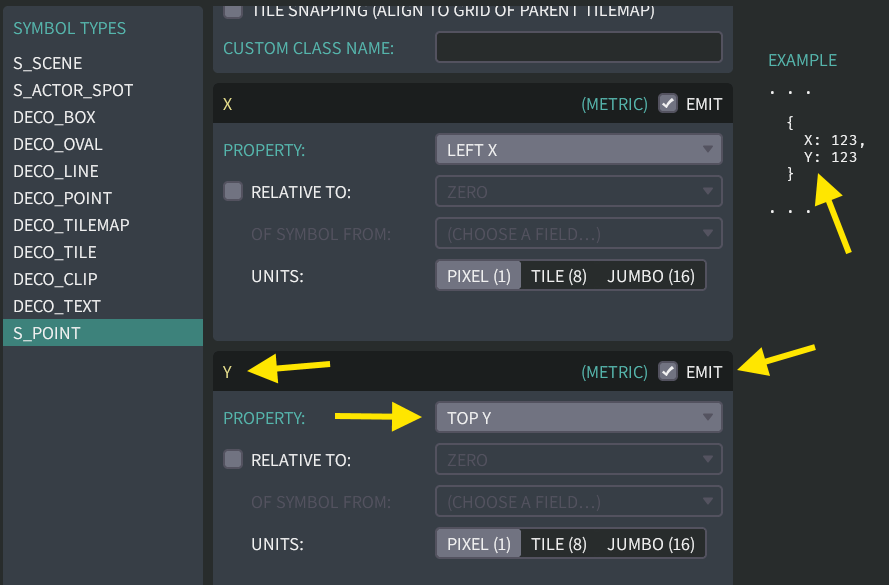Screen dimensions: 889x585
Task: Click the Custom Class Name input
Action: coord(578,47)
